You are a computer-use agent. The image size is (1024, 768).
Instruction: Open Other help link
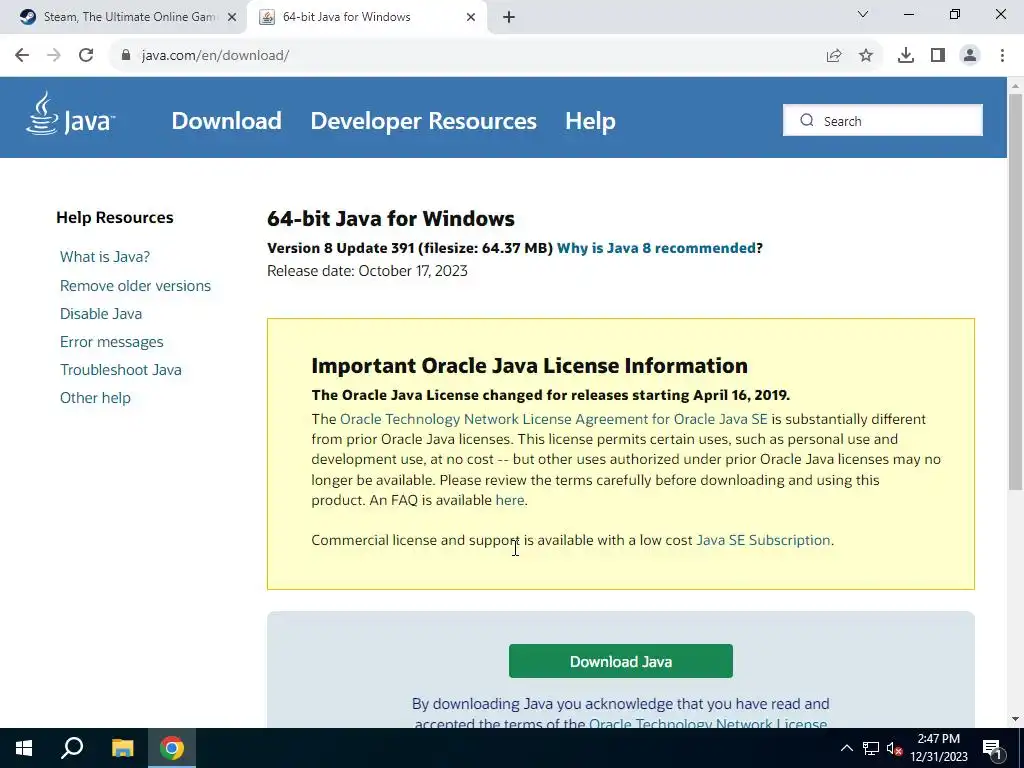pos(95,398)
